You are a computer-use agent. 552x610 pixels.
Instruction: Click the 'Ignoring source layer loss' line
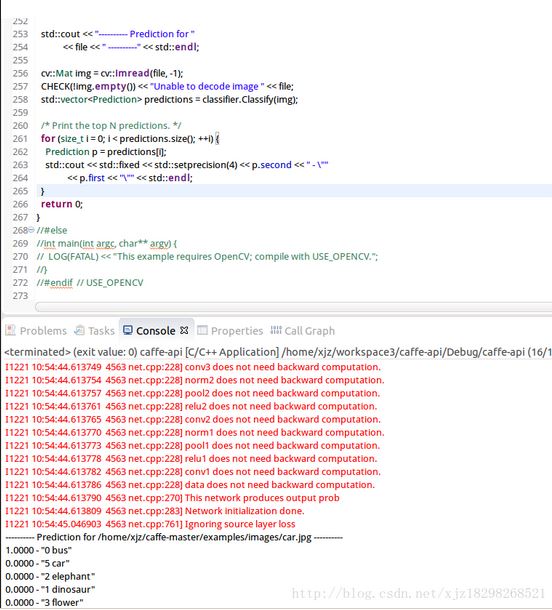coord(150,524)
